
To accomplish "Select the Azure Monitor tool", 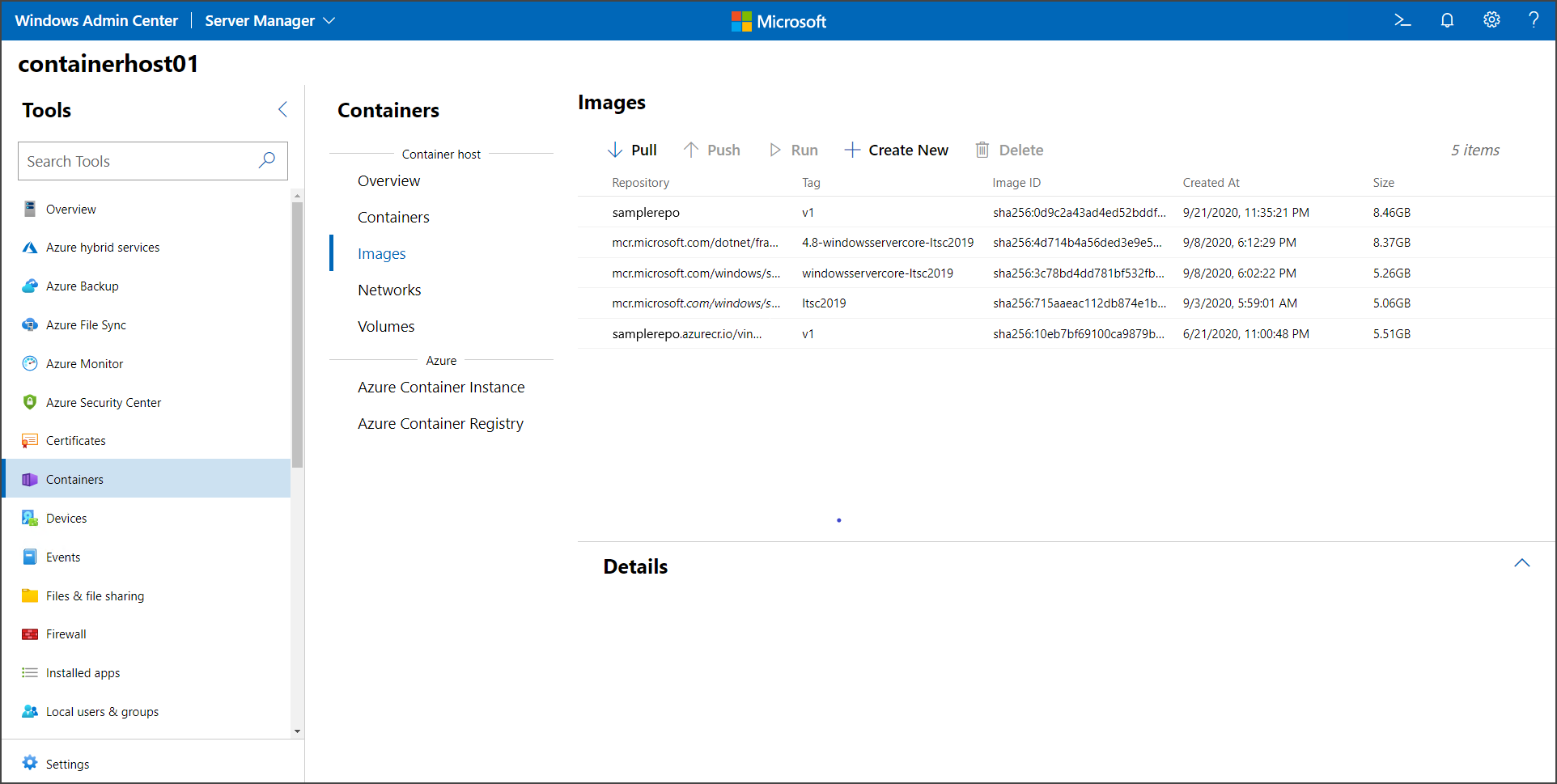I will coord(84,363).
